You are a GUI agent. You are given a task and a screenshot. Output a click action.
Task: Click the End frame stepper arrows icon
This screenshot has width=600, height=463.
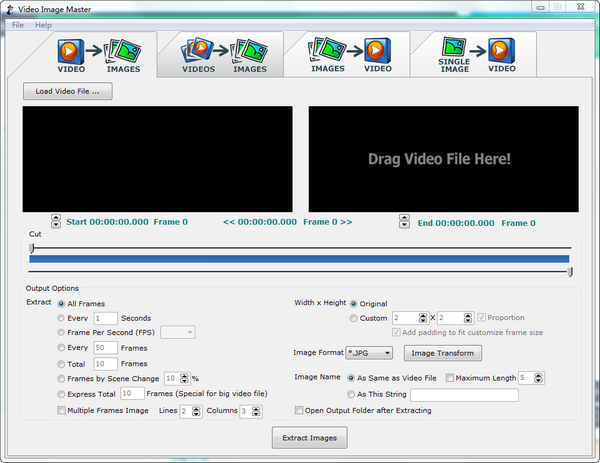(x=403, y=223)
